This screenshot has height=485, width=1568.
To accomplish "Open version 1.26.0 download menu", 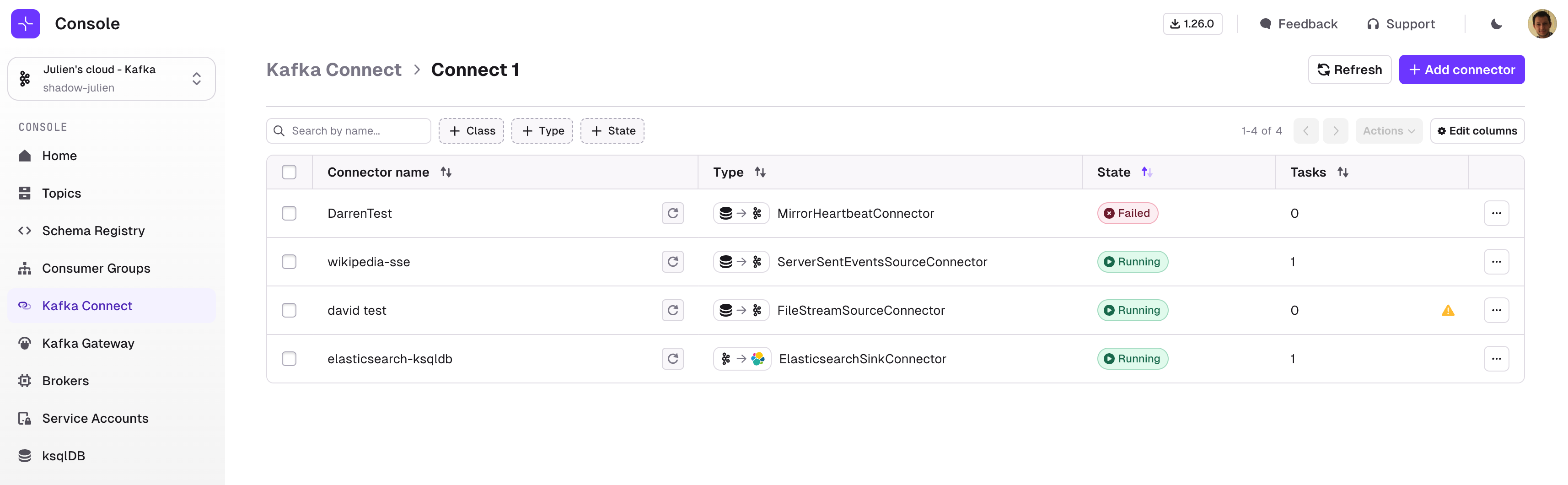I will click(1192, 24).
